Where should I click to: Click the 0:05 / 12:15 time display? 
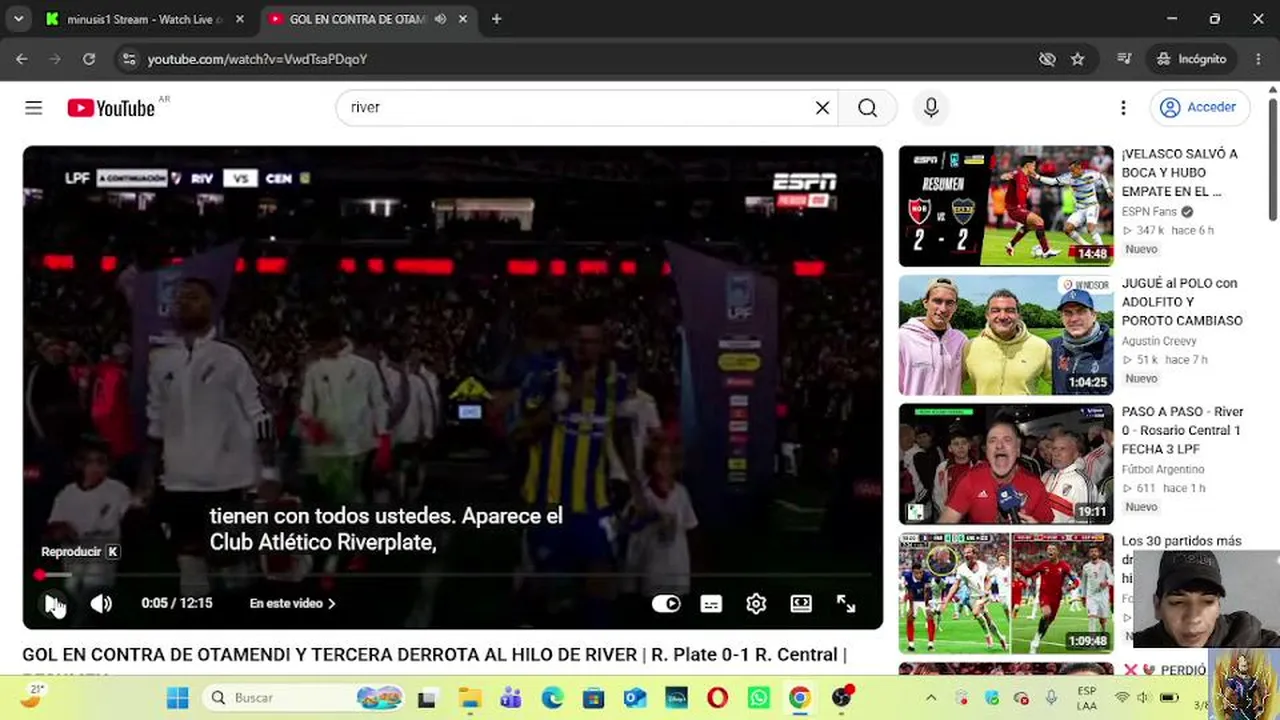[177, 603]
